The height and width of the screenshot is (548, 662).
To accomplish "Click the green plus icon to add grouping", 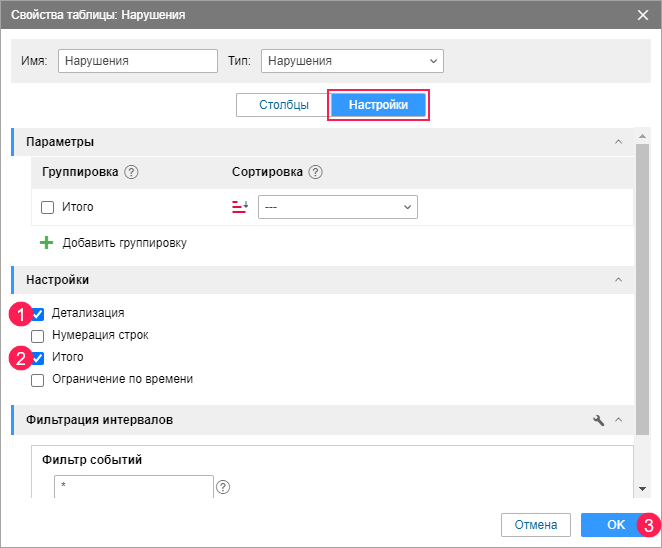I will [x=46, y=242].
